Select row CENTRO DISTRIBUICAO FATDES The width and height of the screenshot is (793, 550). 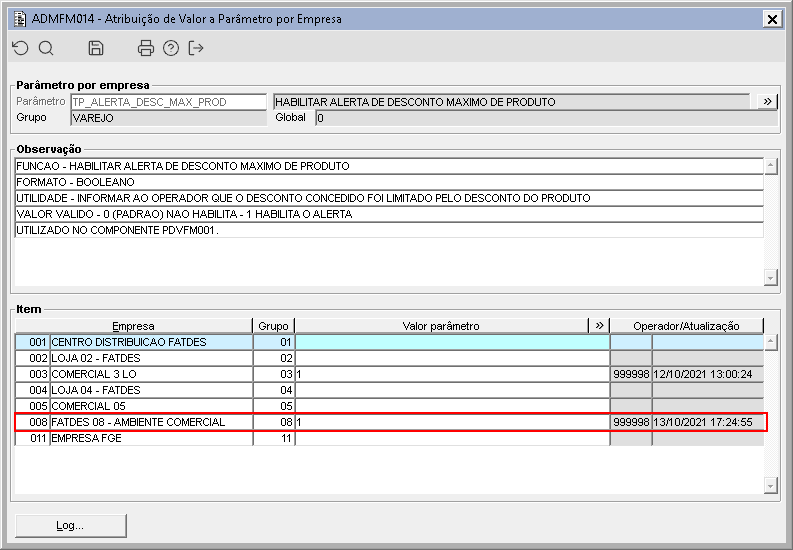[x=389, y=342]
